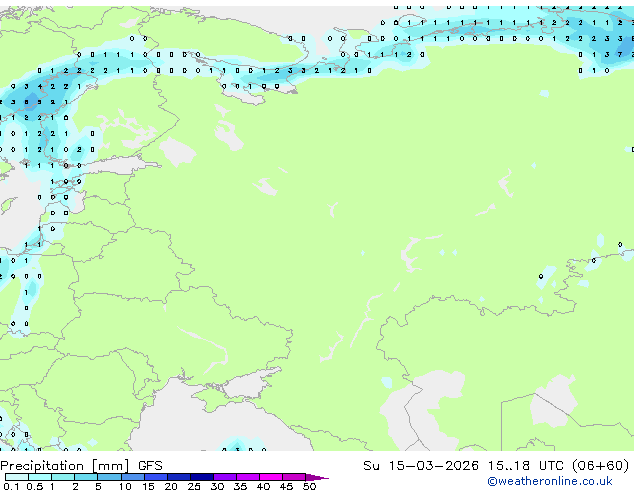
Task: Click the "Su" weekday abbreviation
Action: (371, 466)
